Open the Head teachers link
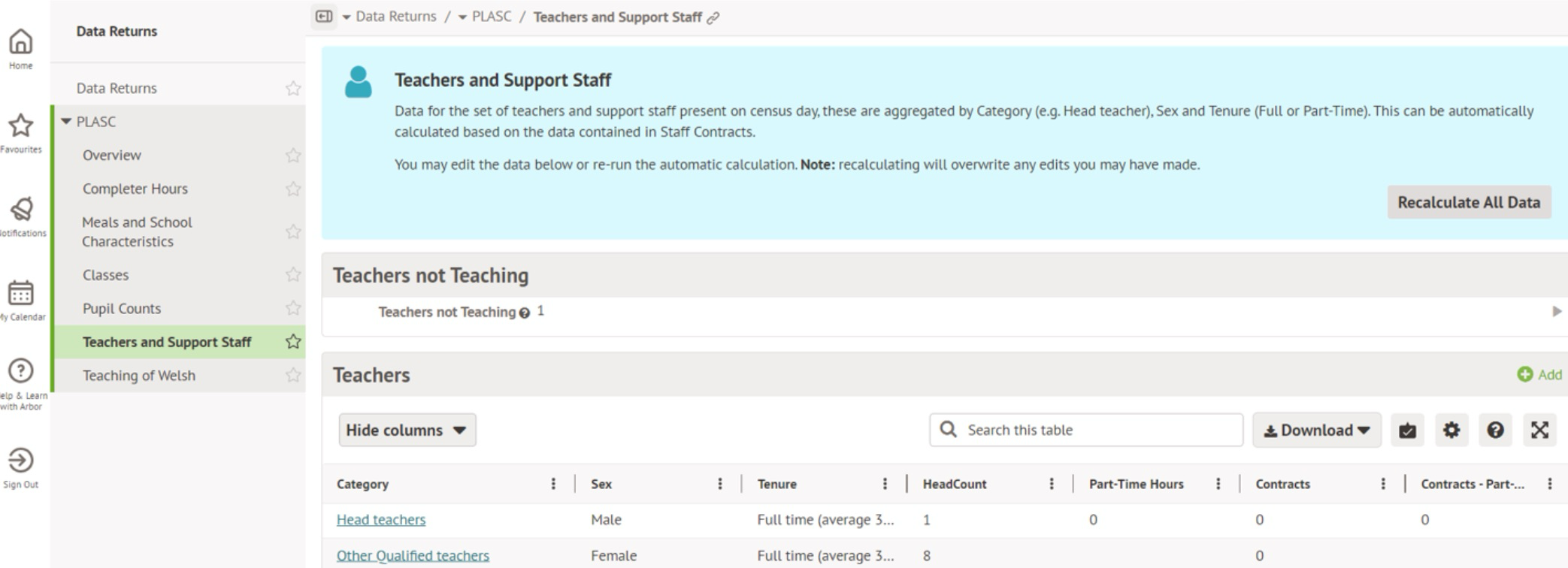This screenshot has height=568, width=1568. click(380, 520)
